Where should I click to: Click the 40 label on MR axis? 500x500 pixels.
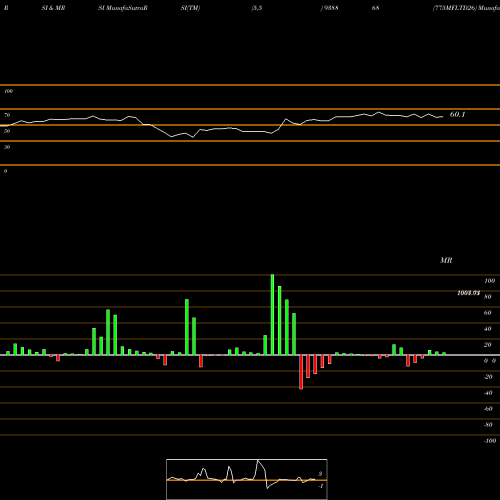pyautogui.click(x=488, y=329)
